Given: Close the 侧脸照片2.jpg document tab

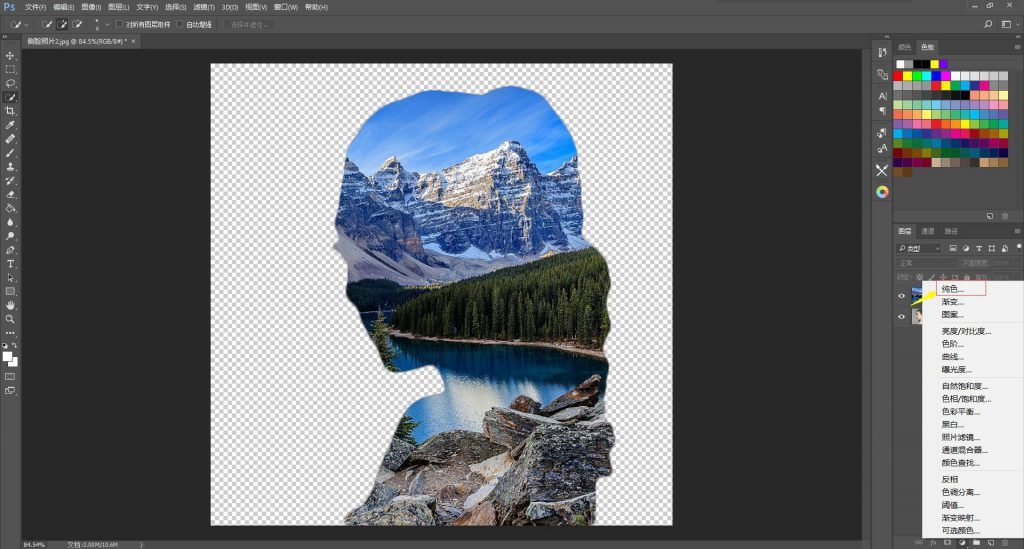Looking at the screenshot, I should click(133, 41).
